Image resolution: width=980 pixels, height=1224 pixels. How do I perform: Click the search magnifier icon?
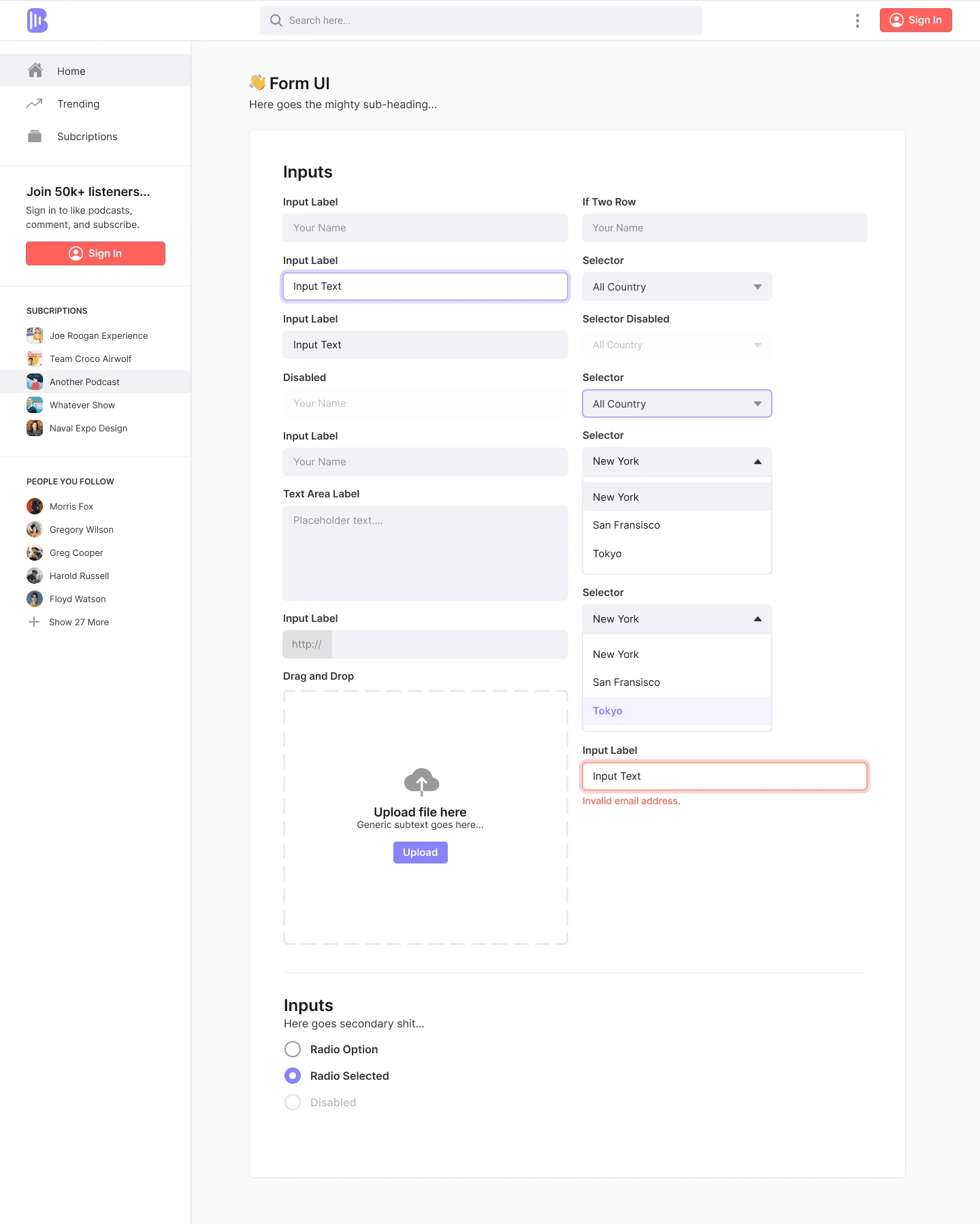click(276, 20)
